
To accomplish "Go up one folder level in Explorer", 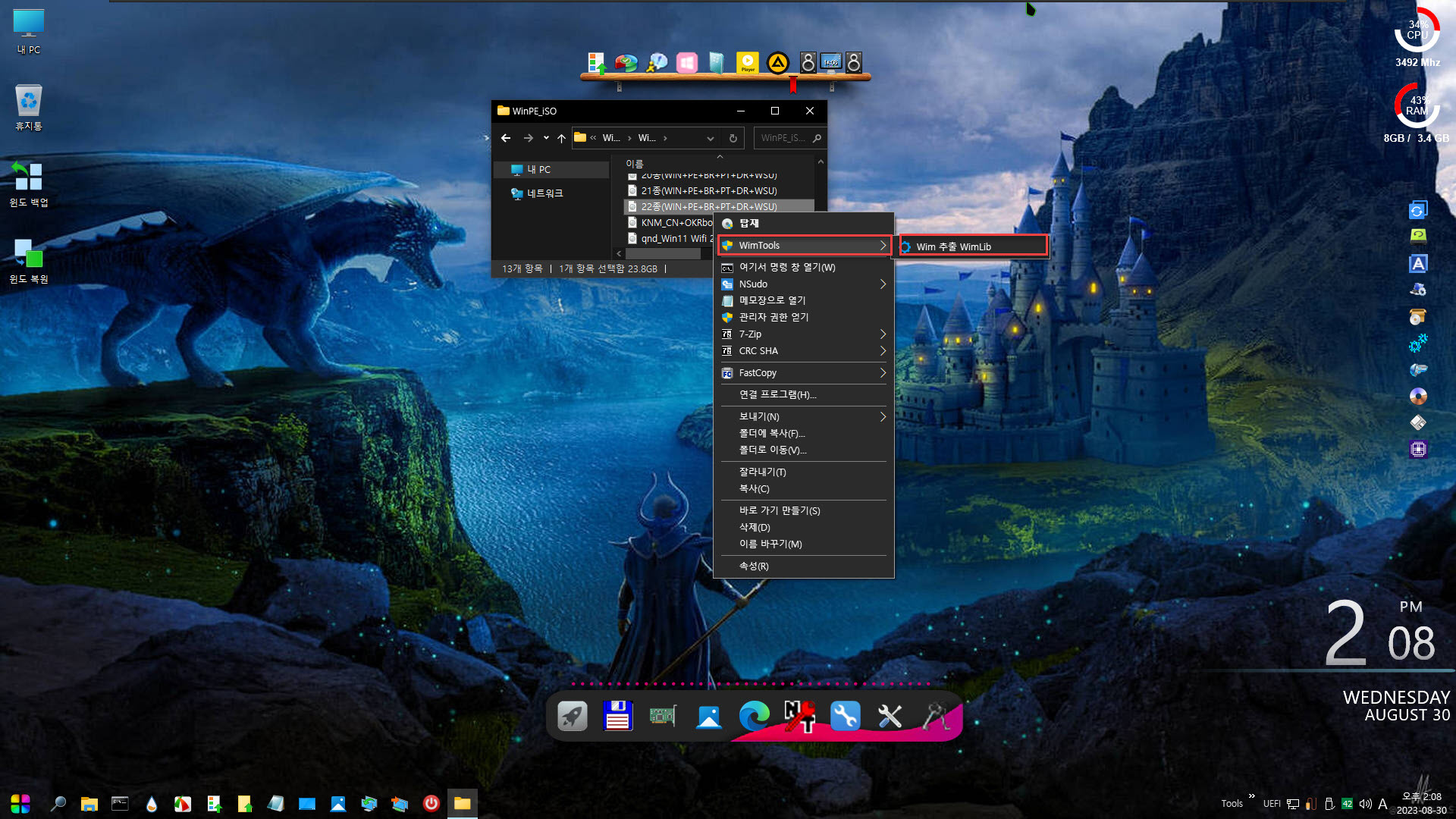I will point(561,138).
